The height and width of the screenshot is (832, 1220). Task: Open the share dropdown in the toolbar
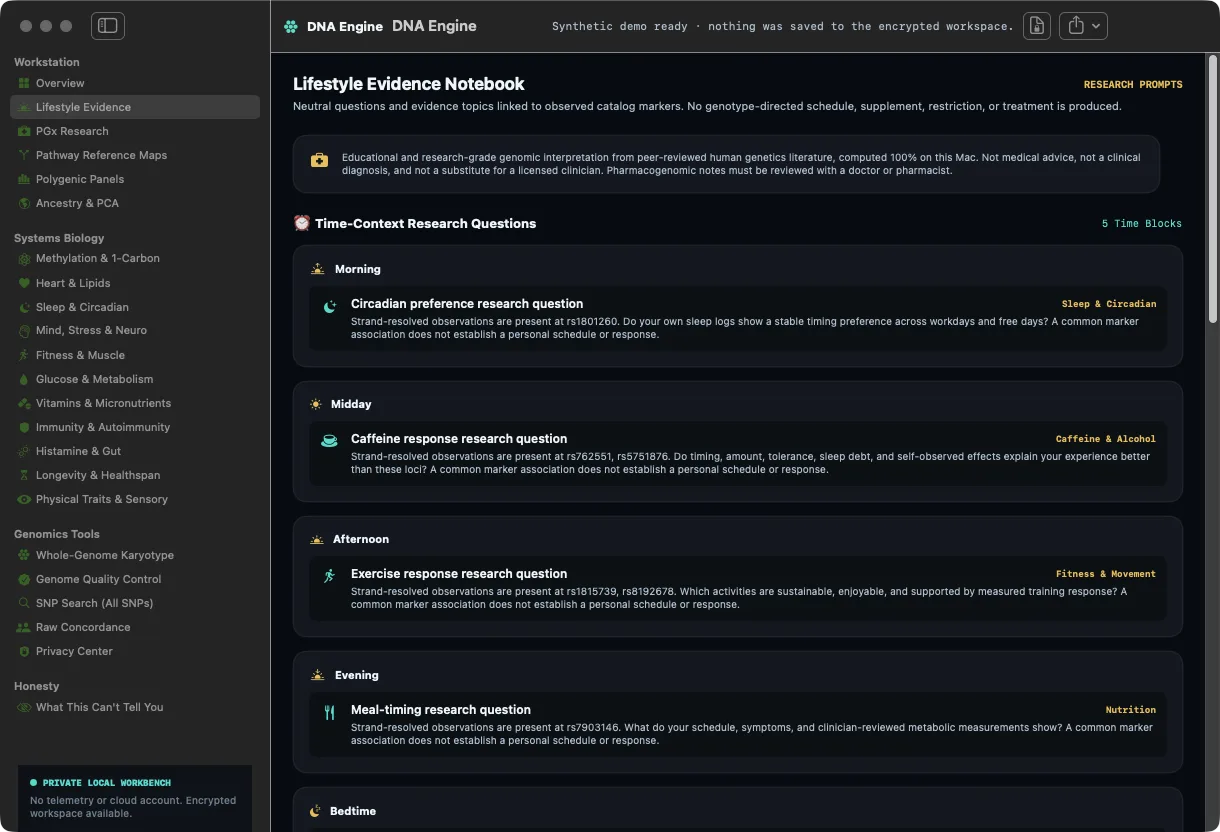coord(1084,26)
